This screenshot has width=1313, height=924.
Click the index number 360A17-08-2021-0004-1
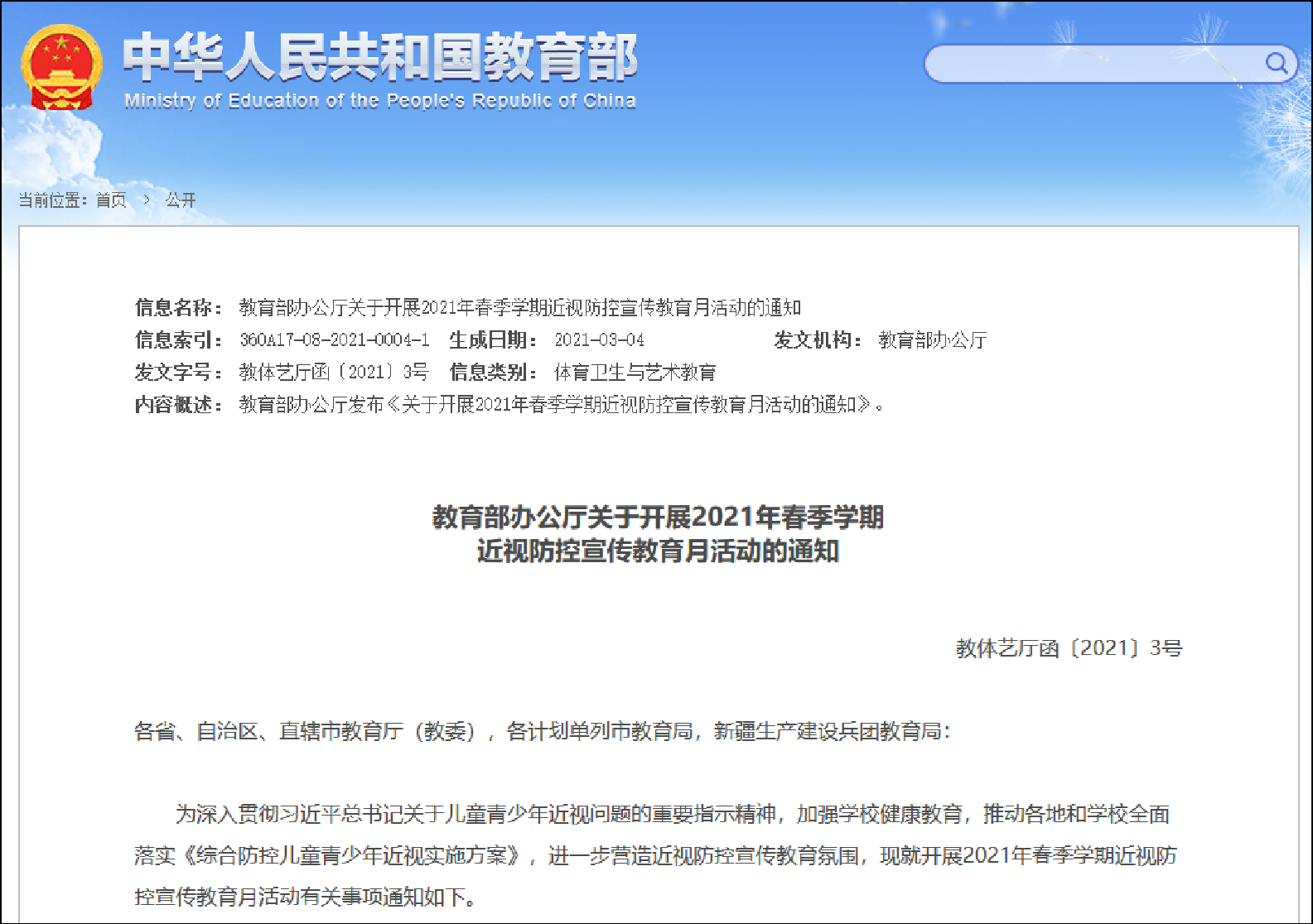point(335,340)
